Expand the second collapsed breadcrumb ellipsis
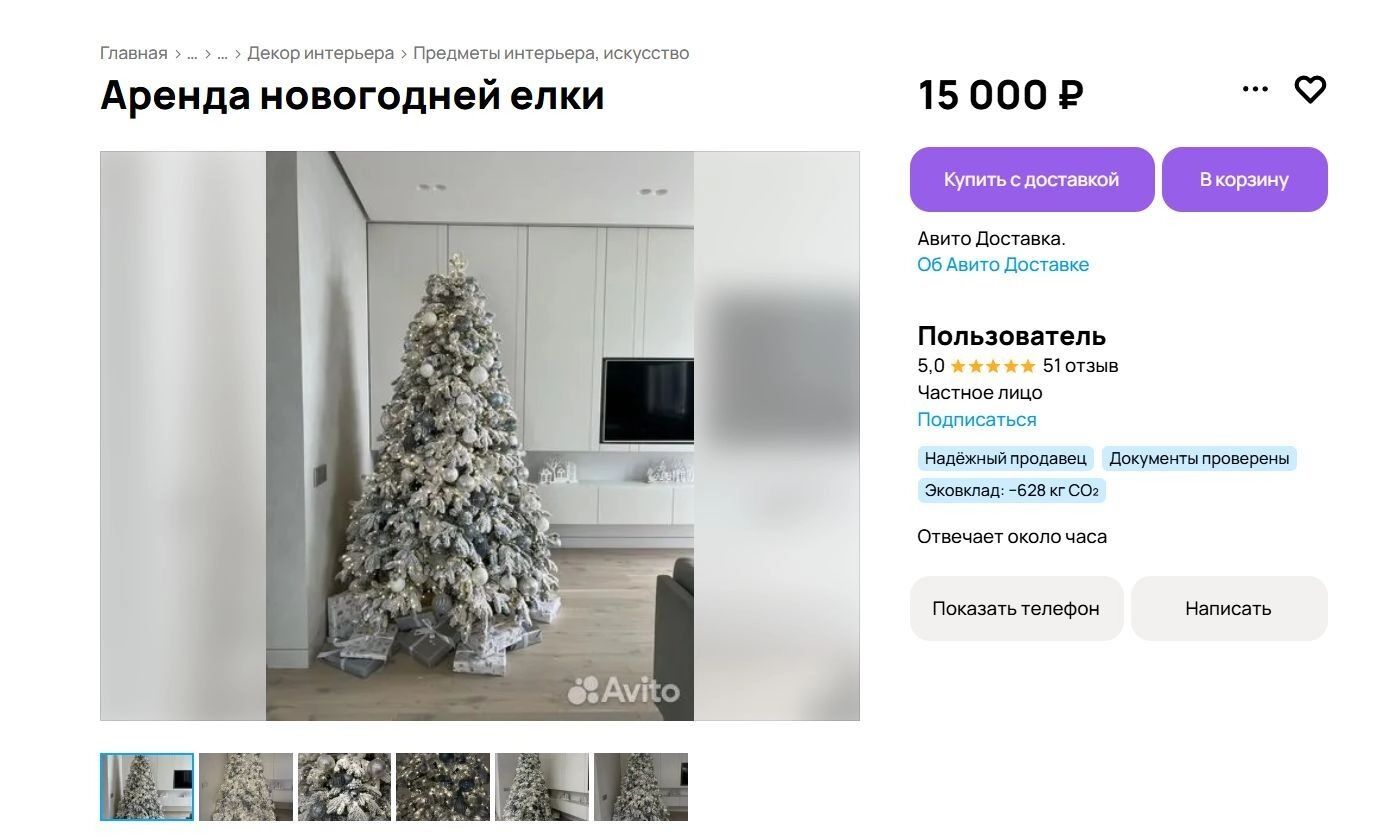The height and width of the screenshot is (840, 1377). click(222, 54)
